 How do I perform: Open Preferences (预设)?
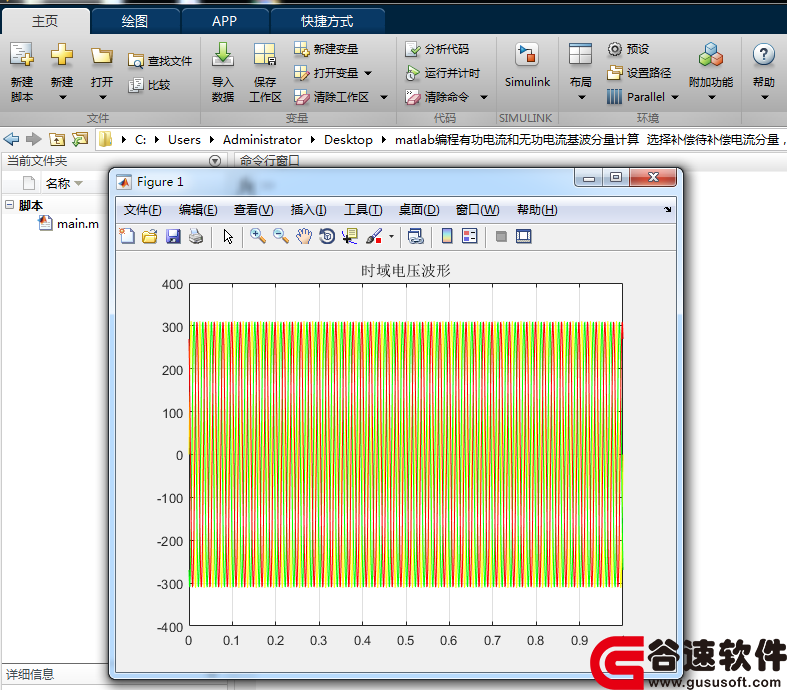coord(628,49)
